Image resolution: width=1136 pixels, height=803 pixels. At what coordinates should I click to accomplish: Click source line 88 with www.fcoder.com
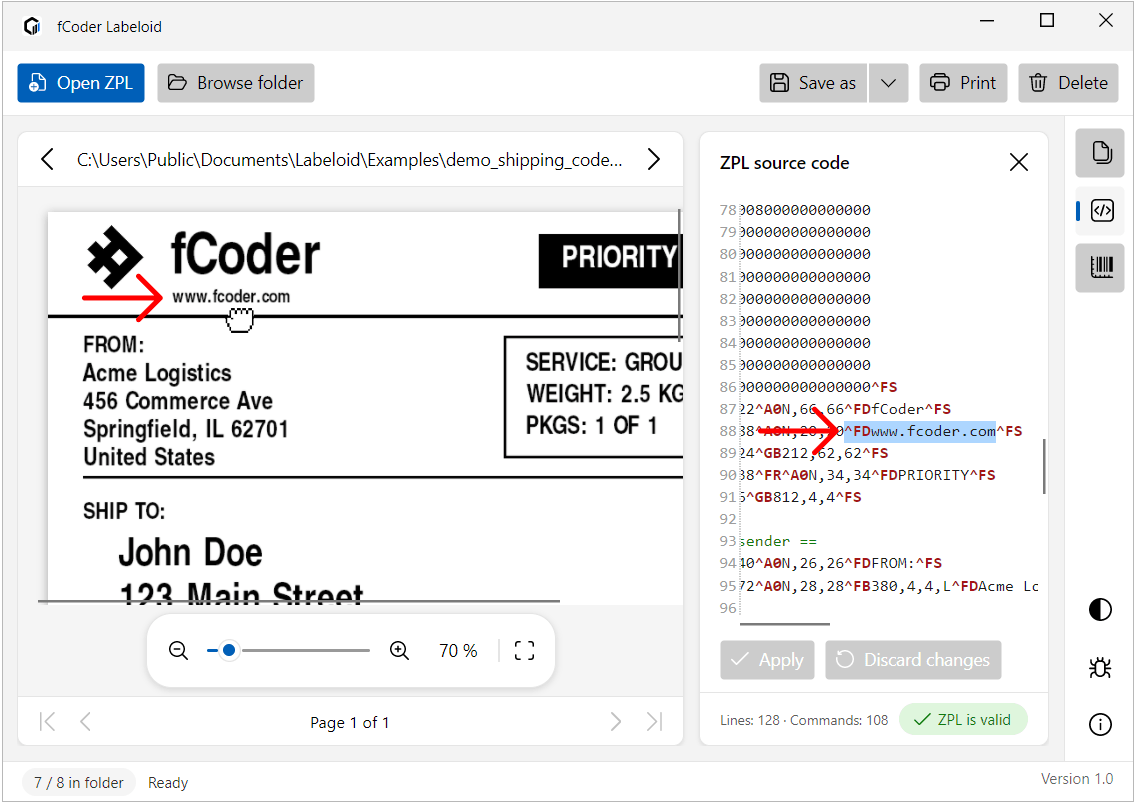point(880,431)
